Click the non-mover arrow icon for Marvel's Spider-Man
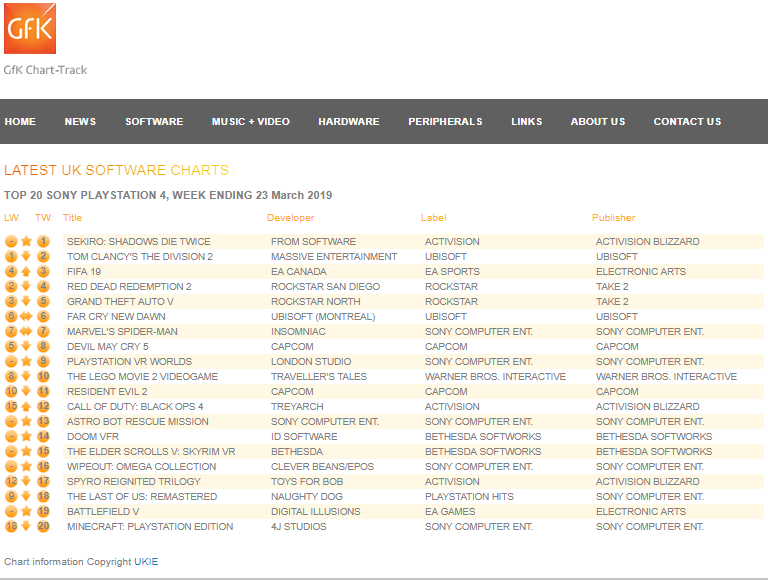 pos(26,331)
